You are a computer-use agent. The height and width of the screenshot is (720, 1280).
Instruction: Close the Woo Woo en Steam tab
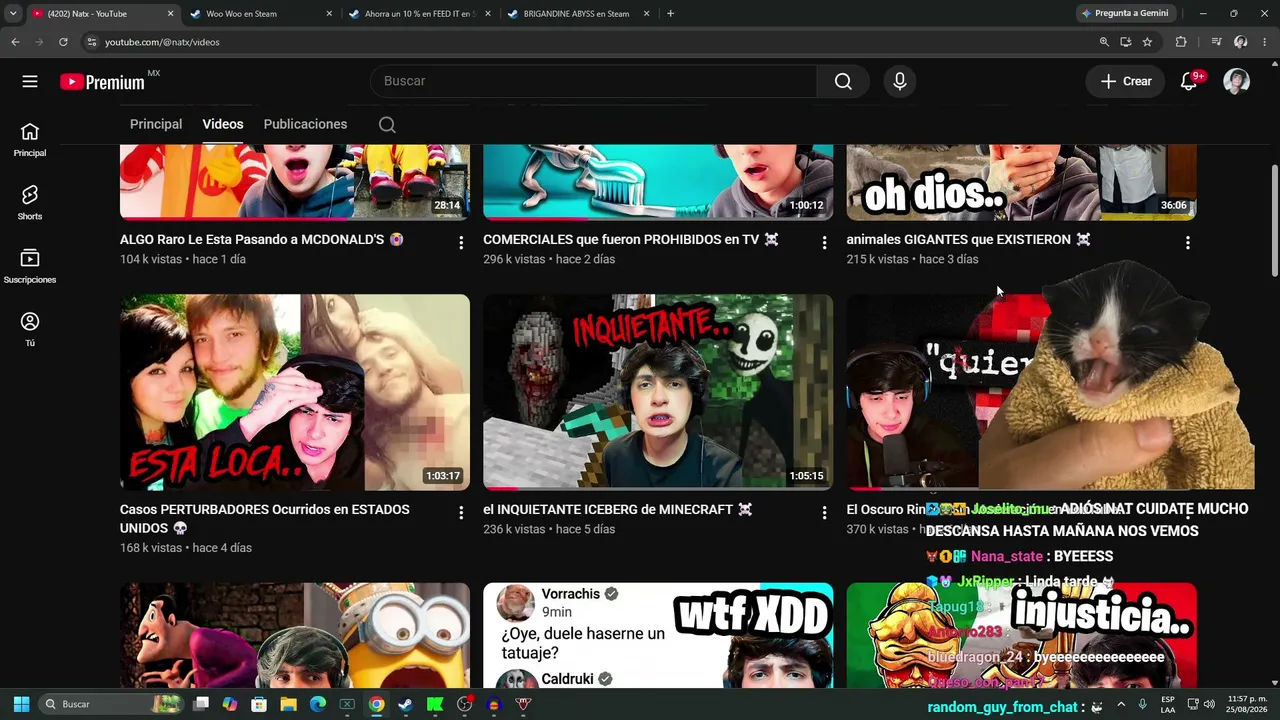pos(329,14)
